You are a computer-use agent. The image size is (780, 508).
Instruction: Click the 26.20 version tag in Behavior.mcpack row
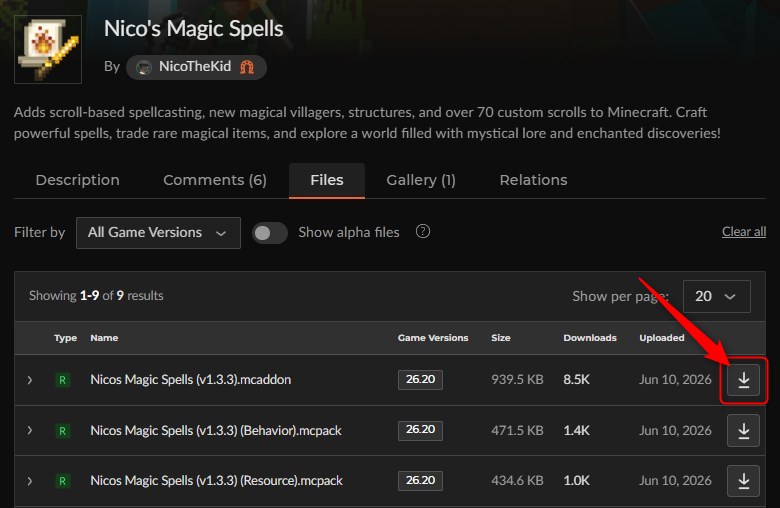click(420, 430)
